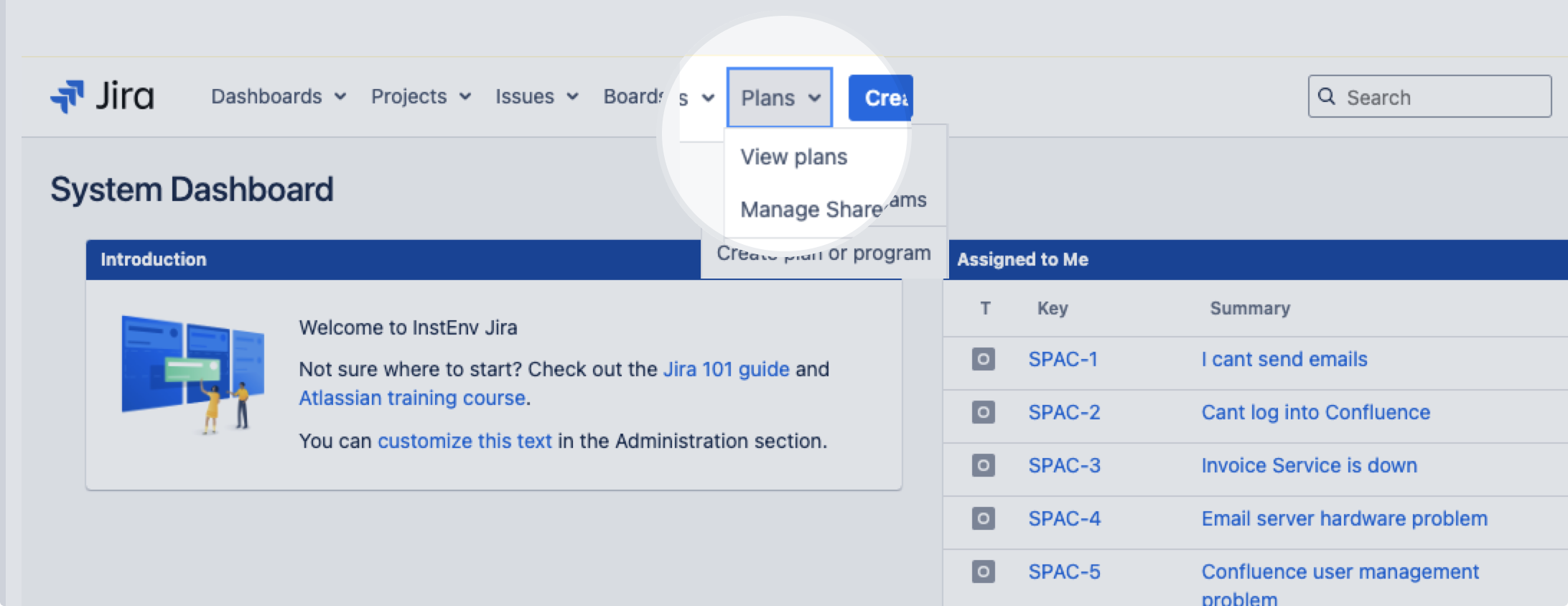Open the Dashboards dropdown menu
Image resolution: width=1568 pixels, height=606 pixels.
[278, 96]
